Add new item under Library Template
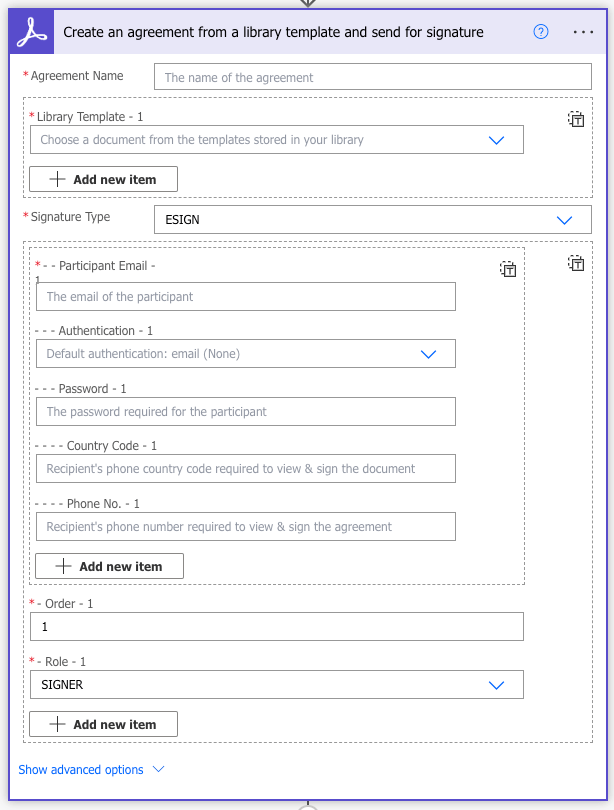This screenshot has height=810, width=614. (103, 179)
